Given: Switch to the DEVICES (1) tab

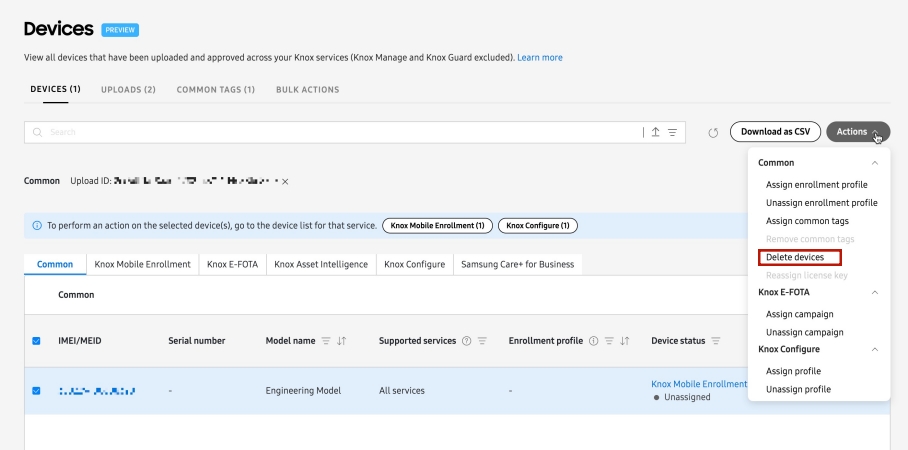Looking at the screenshot, I should pos(56,89).
